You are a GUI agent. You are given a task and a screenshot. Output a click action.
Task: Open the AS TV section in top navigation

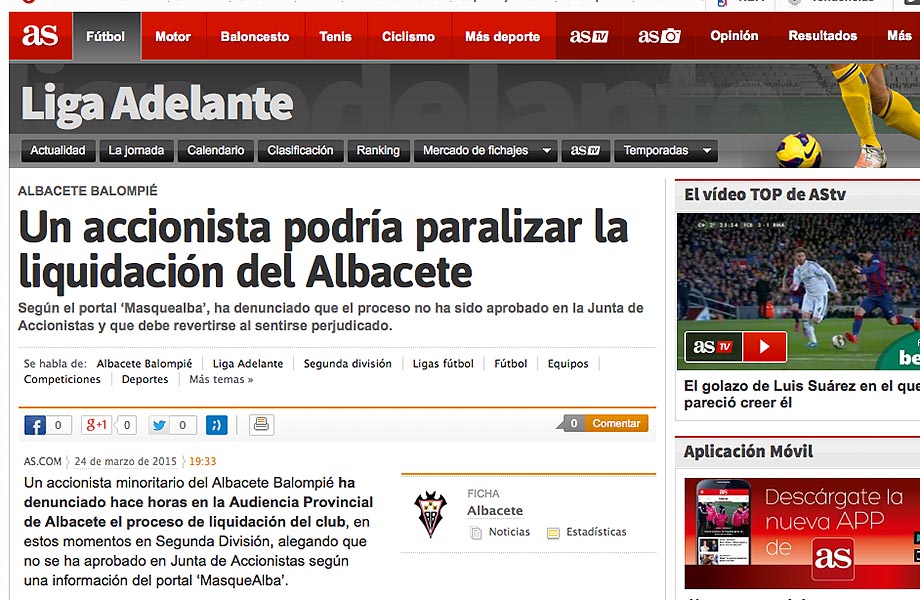tap(588, 36)
